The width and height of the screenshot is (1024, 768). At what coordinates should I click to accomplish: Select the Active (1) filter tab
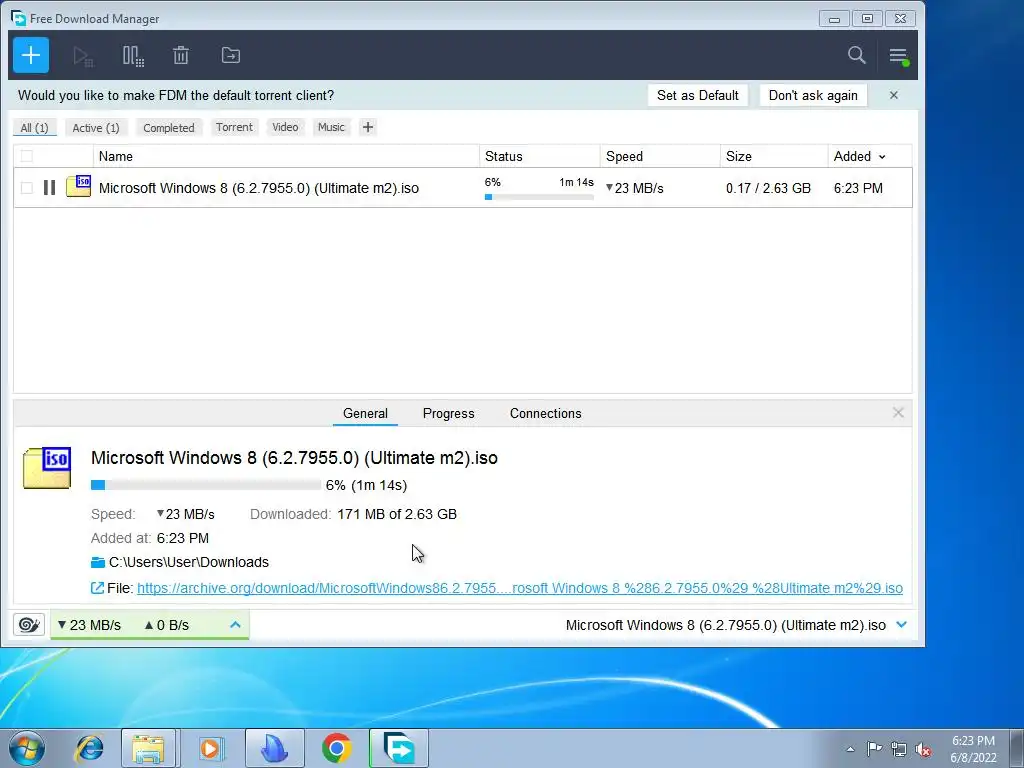pyautogui.click(x=96, y=127)
